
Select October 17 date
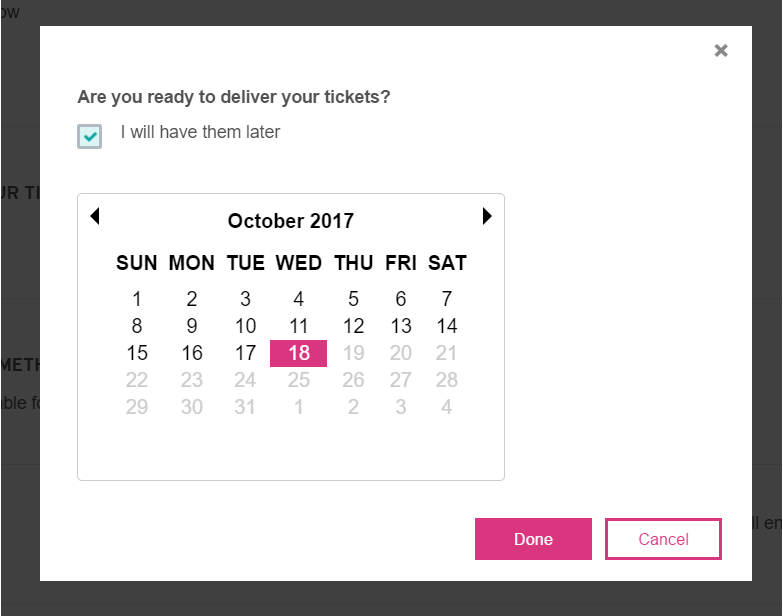tap(246, 353)
